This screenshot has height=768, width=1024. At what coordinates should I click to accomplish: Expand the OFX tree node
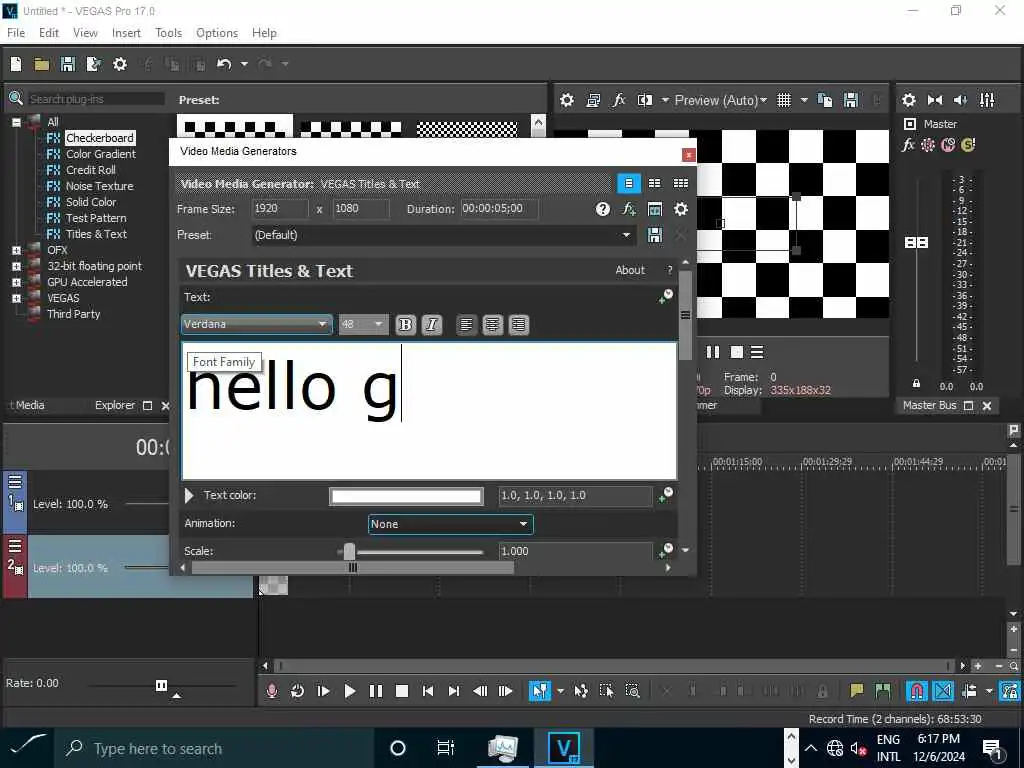pyautogui.click(x=16, y=250)
